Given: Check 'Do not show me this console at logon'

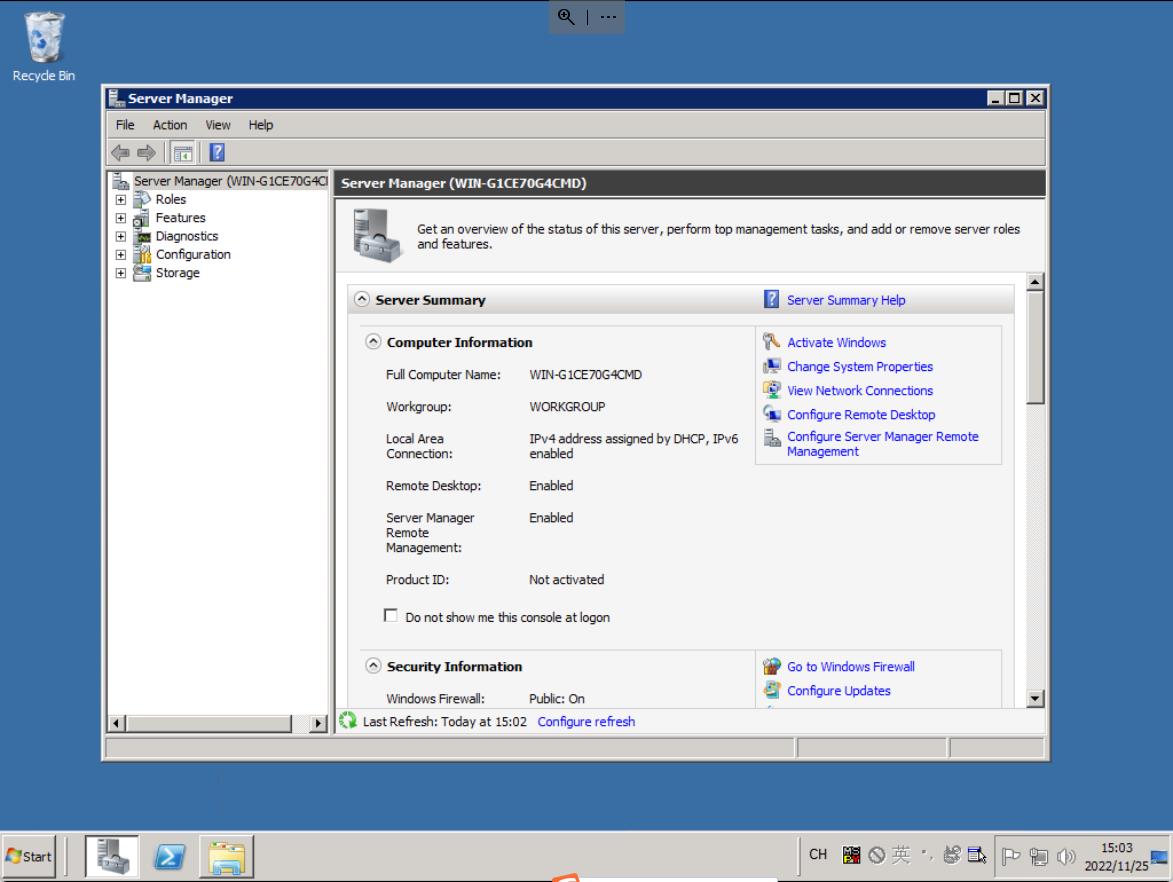Looking at the screenshot, I should (391, 616).
